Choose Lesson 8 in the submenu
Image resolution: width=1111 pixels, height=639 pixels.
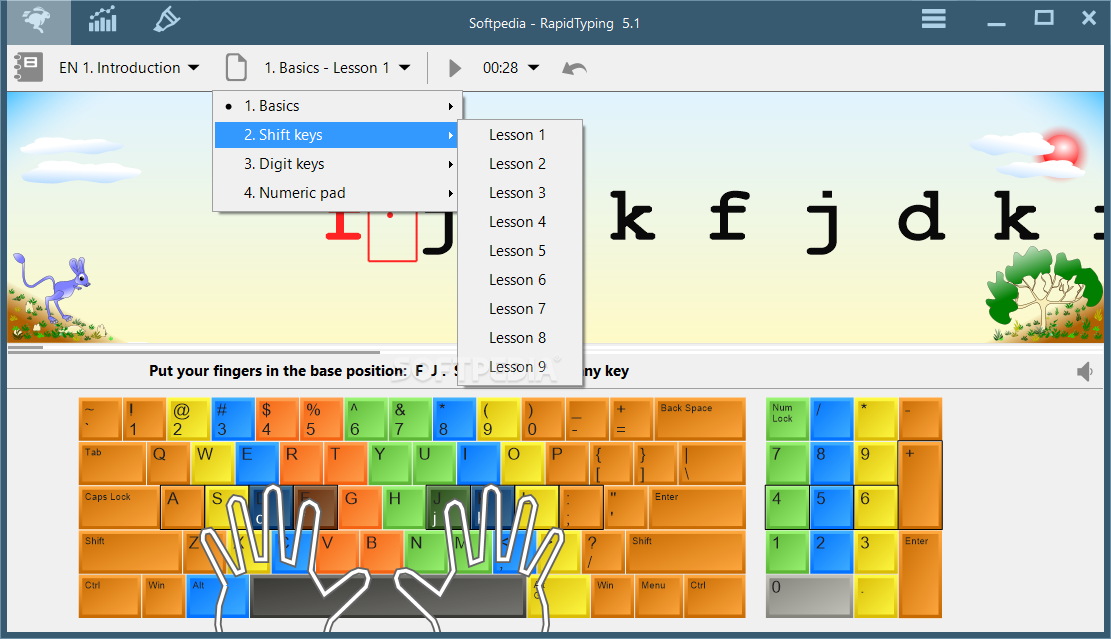click(519, 338)
